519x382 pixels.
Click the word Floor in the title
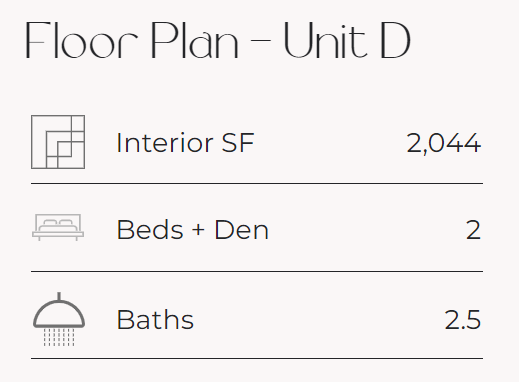(x=82, y=41)
